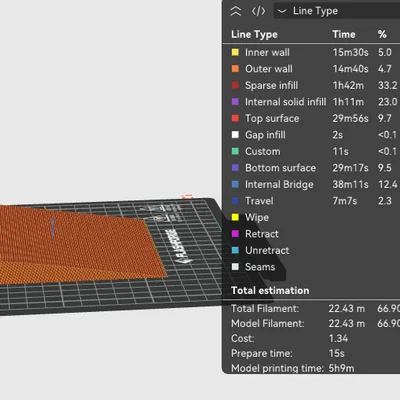Toggle Wipe yellow swatch
Viewport: 400px width, 400px height.
tap(235, 217)
